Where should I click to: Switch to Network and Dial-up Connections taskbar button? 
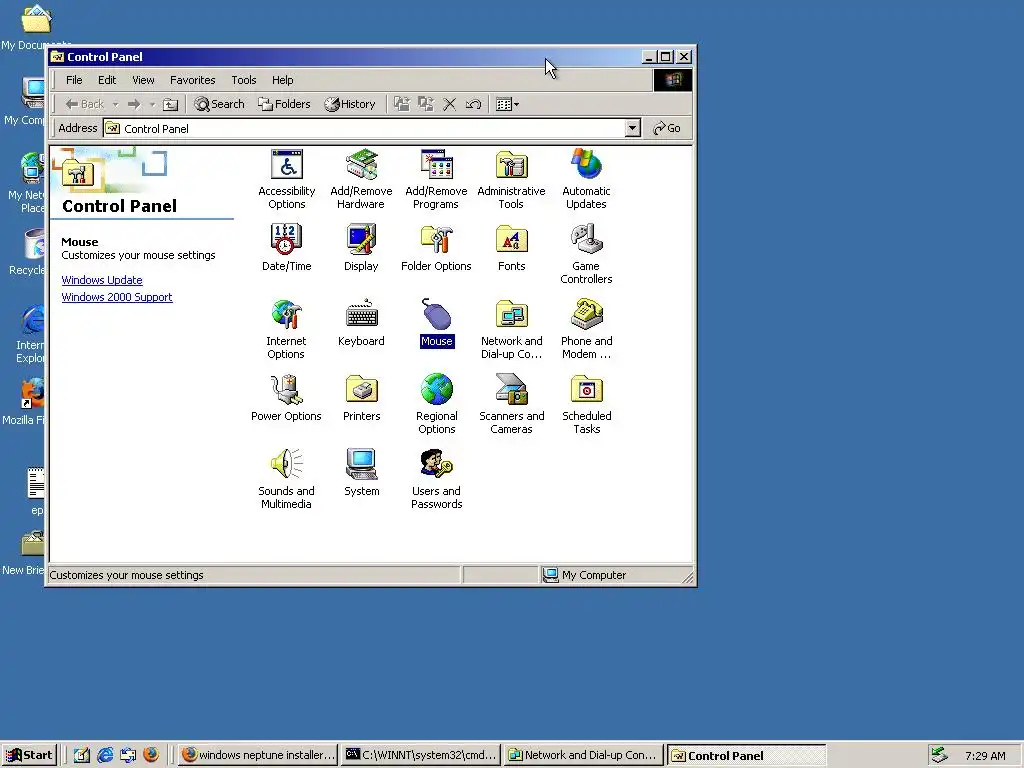584,755
